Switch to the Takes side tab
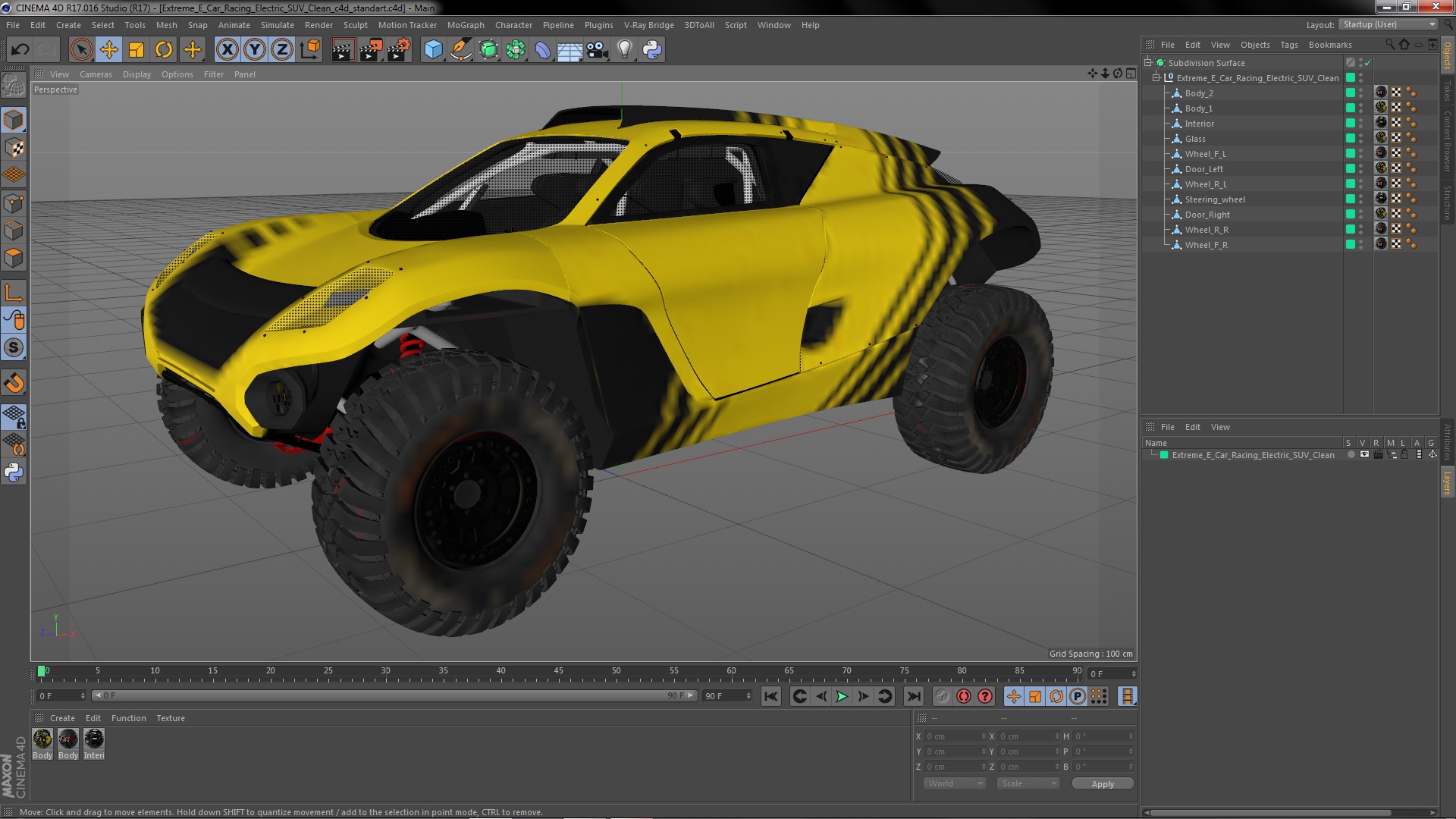 click(x=1447, y=91)
